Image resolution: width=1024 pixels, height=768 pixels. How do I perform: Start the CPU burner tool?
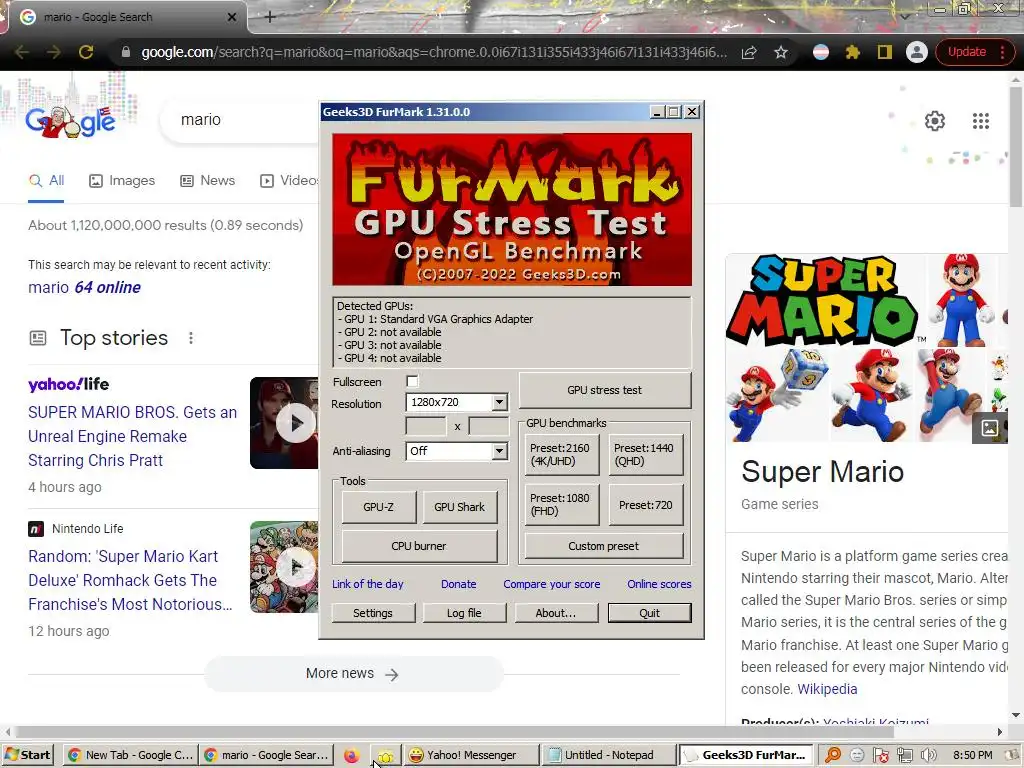[419, 546]
